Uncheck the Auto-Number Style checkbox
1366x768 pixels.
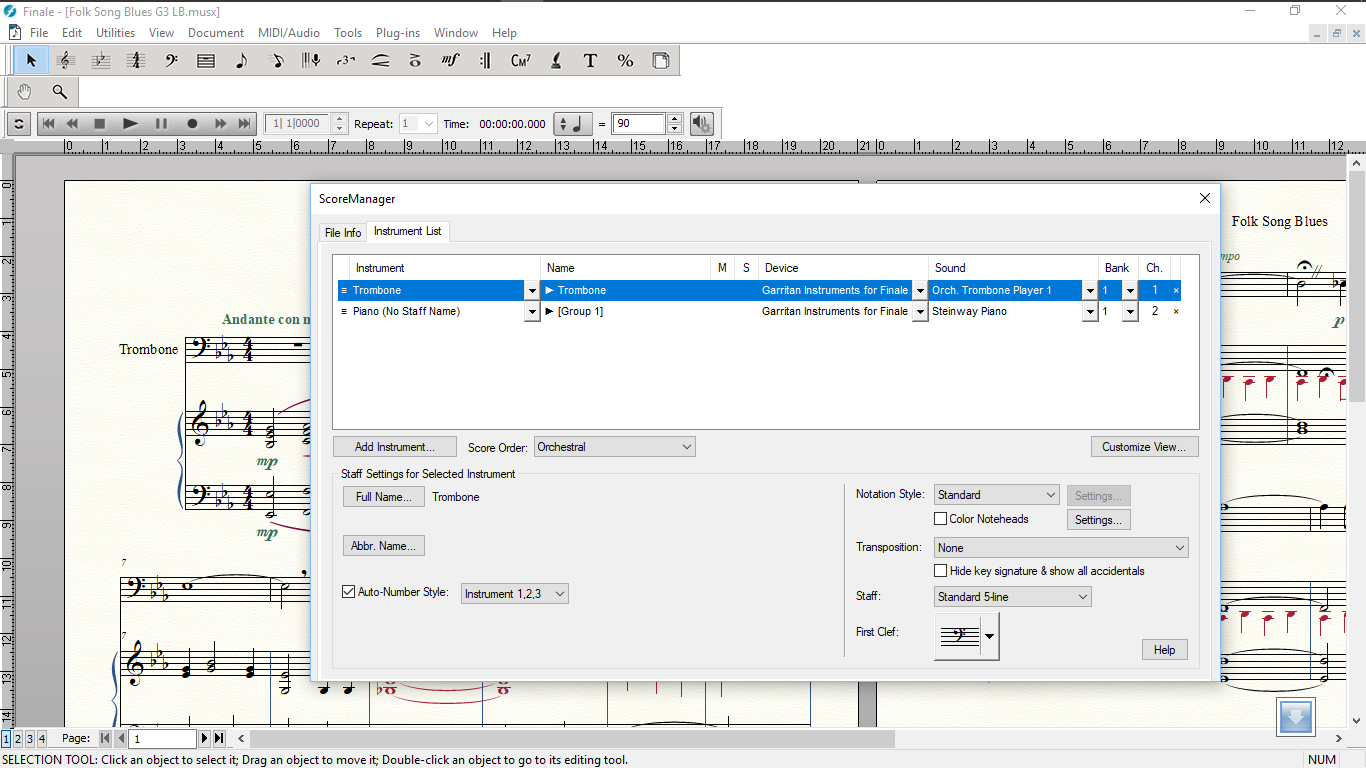(349, 593)
